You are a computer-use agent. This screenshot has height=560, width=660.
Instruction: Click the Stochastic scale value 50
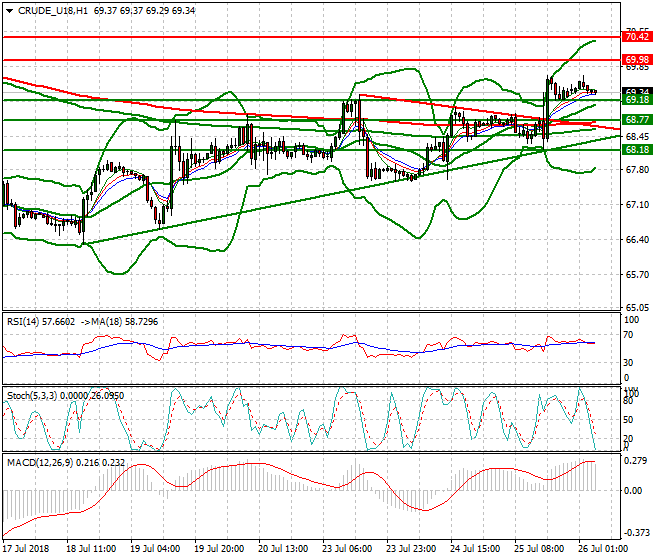click(x=628, y=420)
